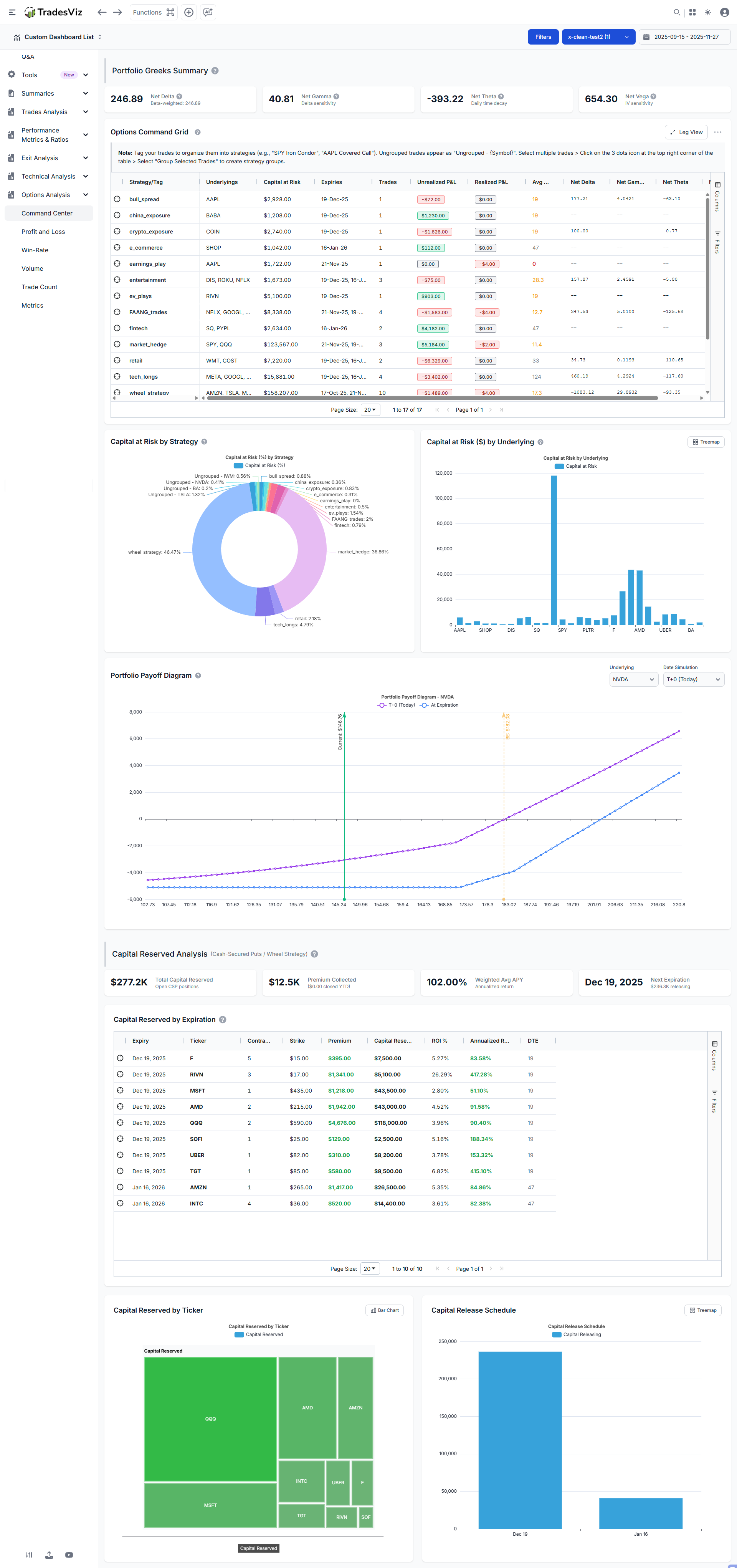Open the user profile avatar icon
737x1568 pixels.
point(724,12)
